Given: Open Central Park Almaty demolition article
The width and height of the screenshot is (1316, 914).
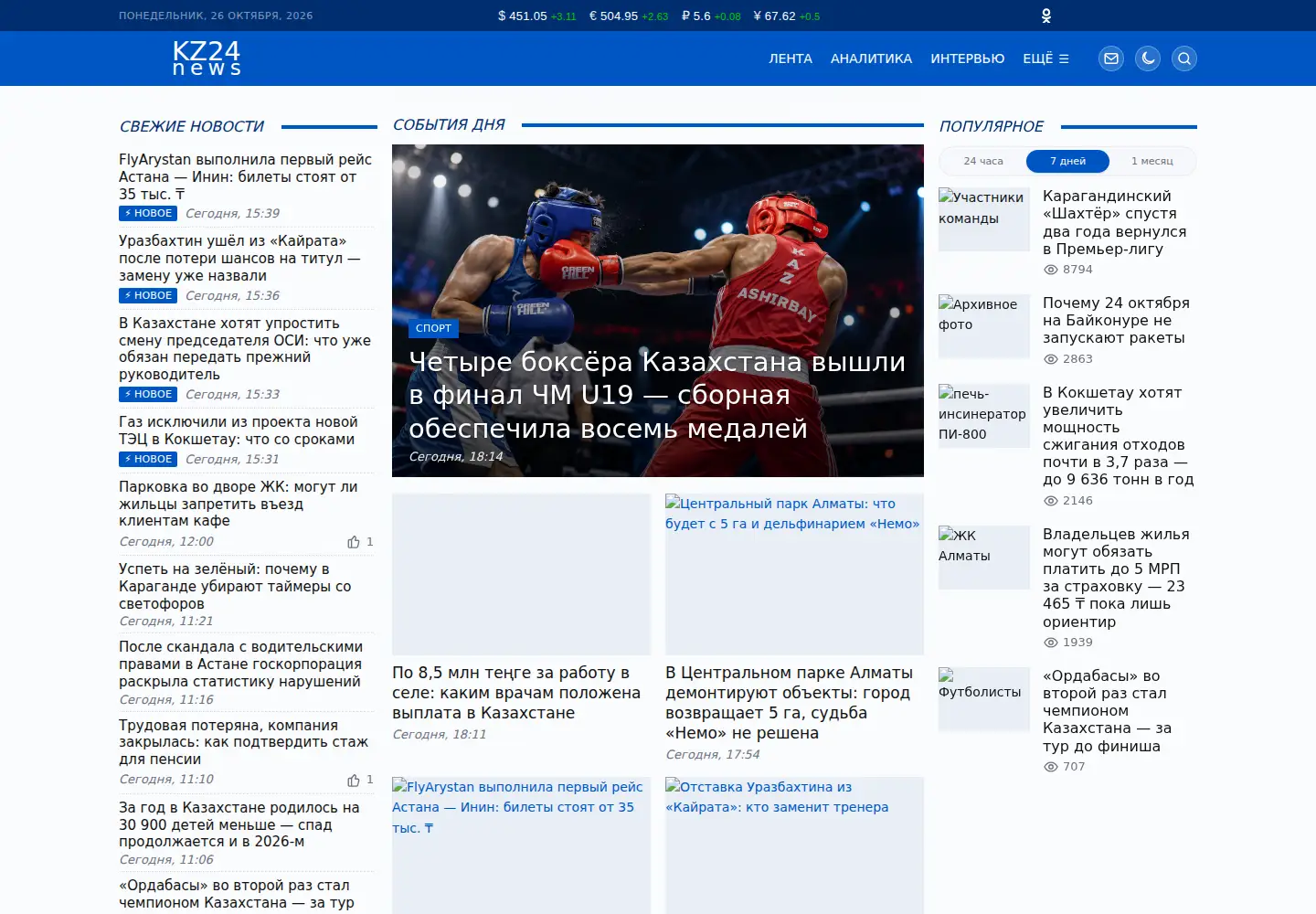Looking at the screenshot, I should tap(789, 703).
